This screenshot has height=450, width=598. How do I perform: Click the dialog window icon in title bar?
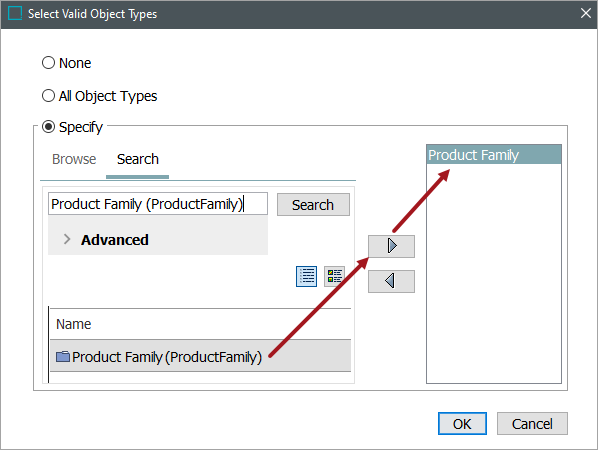pyautogui.click(x=15, y=13)
